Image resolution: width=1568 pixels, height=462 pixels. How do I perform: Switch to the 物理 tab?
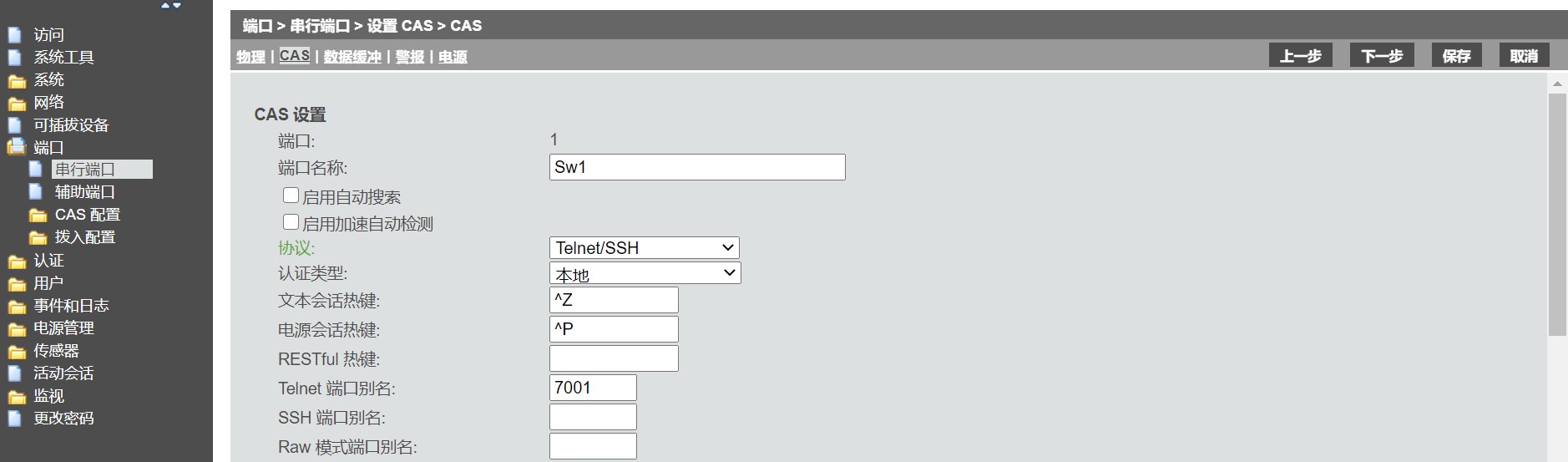coord(250,57)
